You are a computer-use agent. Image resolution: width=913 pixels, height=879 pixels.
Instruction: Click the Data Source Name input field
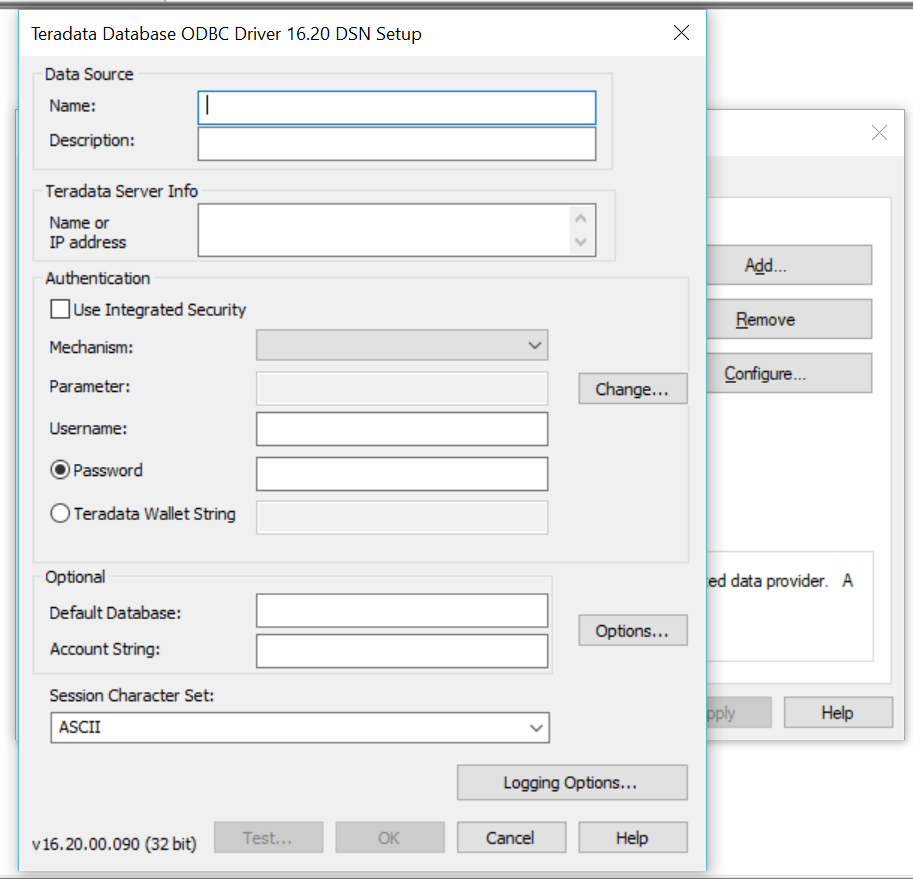(x=397, y=108)
